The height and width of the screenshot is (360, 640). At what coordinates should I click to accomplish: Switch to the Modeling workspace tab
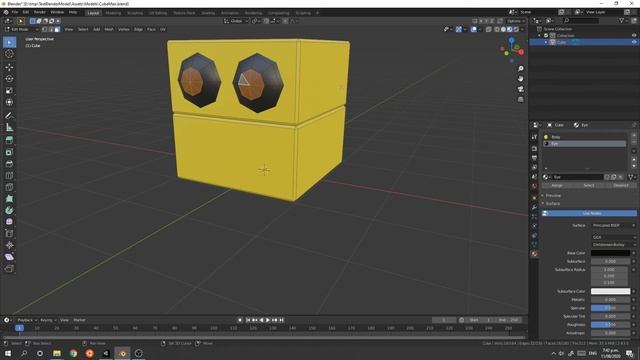tap(113, 13)
